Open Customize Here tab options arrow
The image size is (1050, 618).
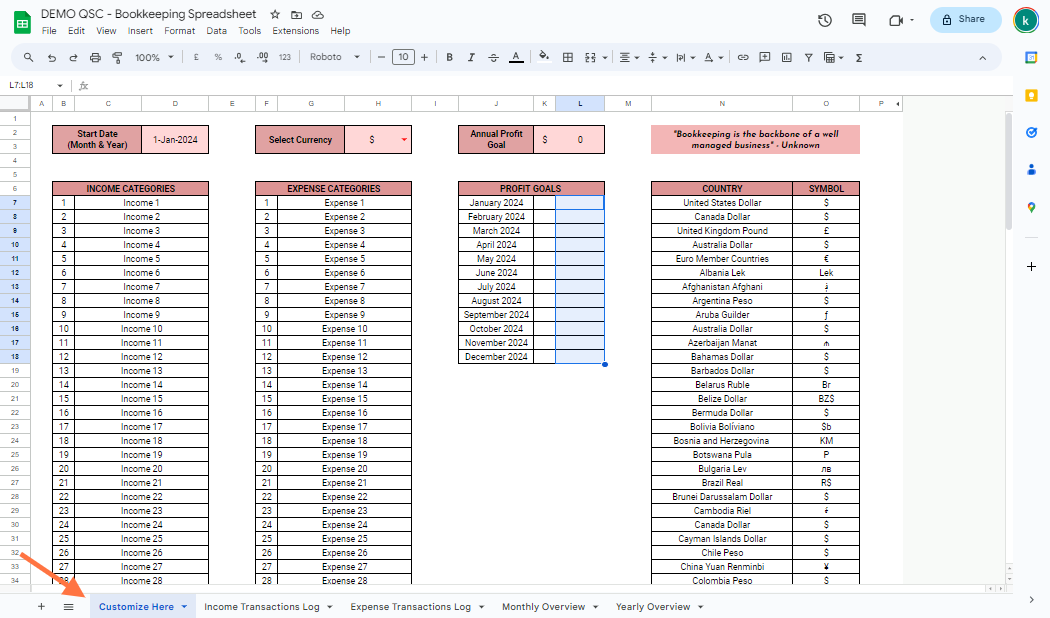pos(184,607)
